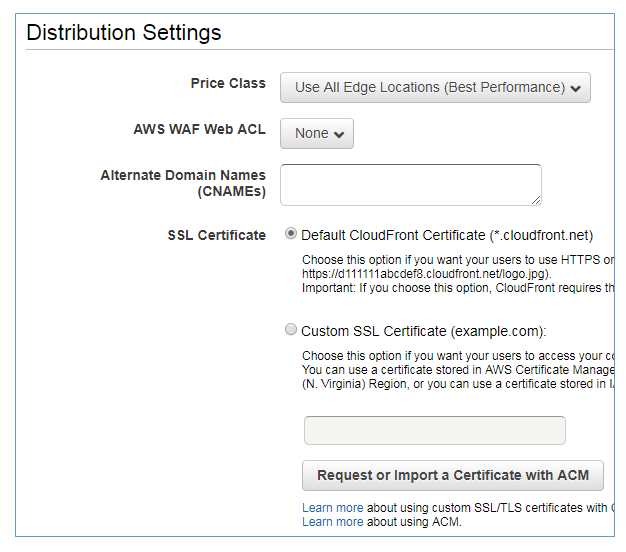Select the Default CloudFront Certificate radio button

point(291,234)
